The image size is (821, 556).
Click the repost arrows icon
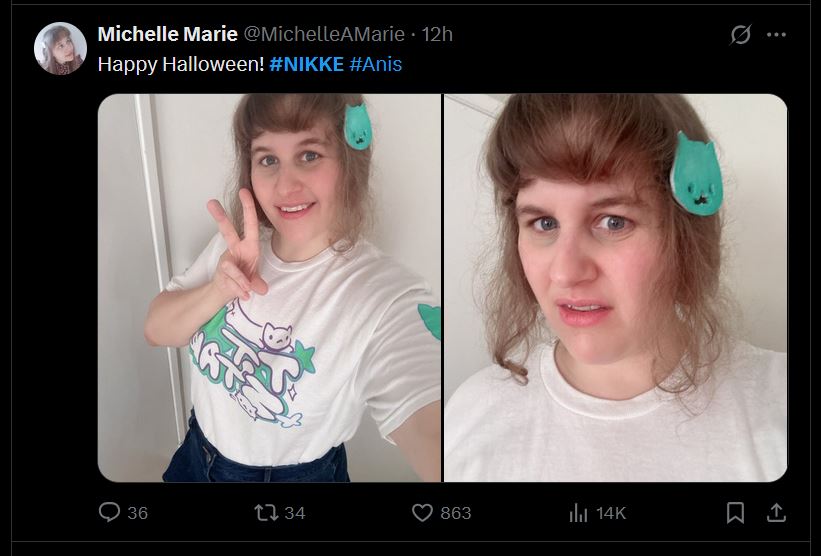[x=266, y=512]
